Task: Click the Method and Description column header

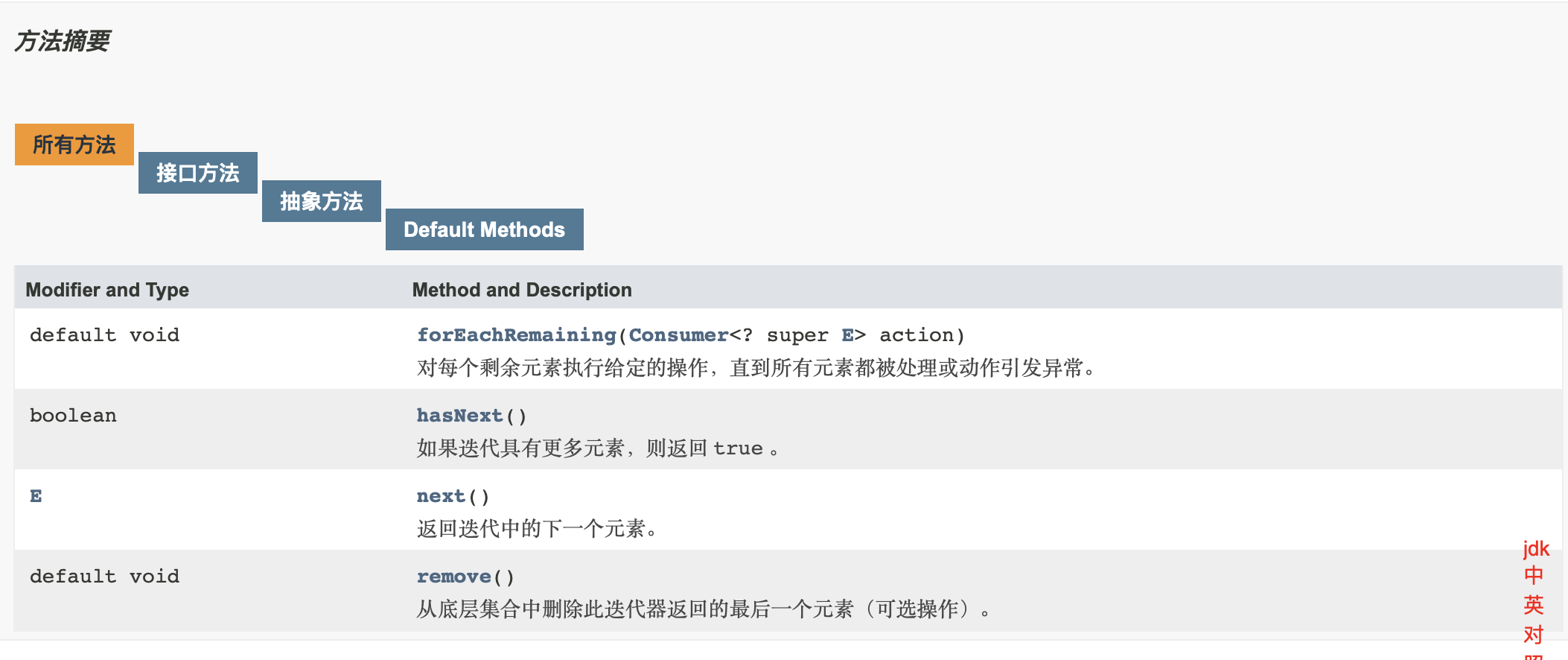Action: click(x=523, y=290)
